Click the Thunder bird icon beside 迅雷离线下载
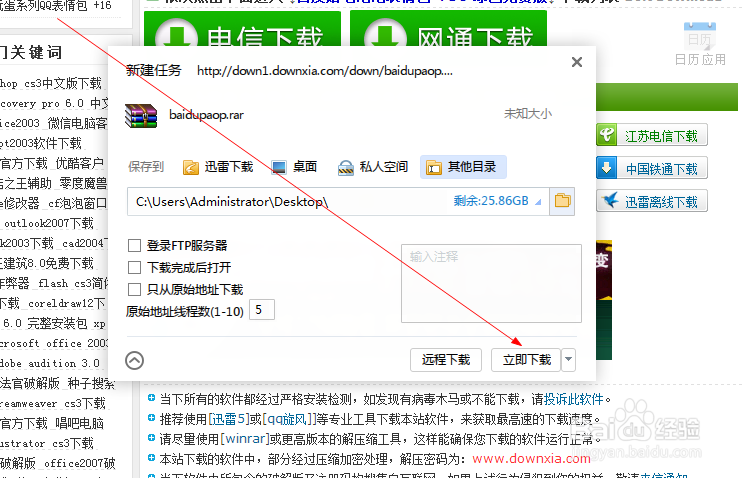 click(609, 200)
